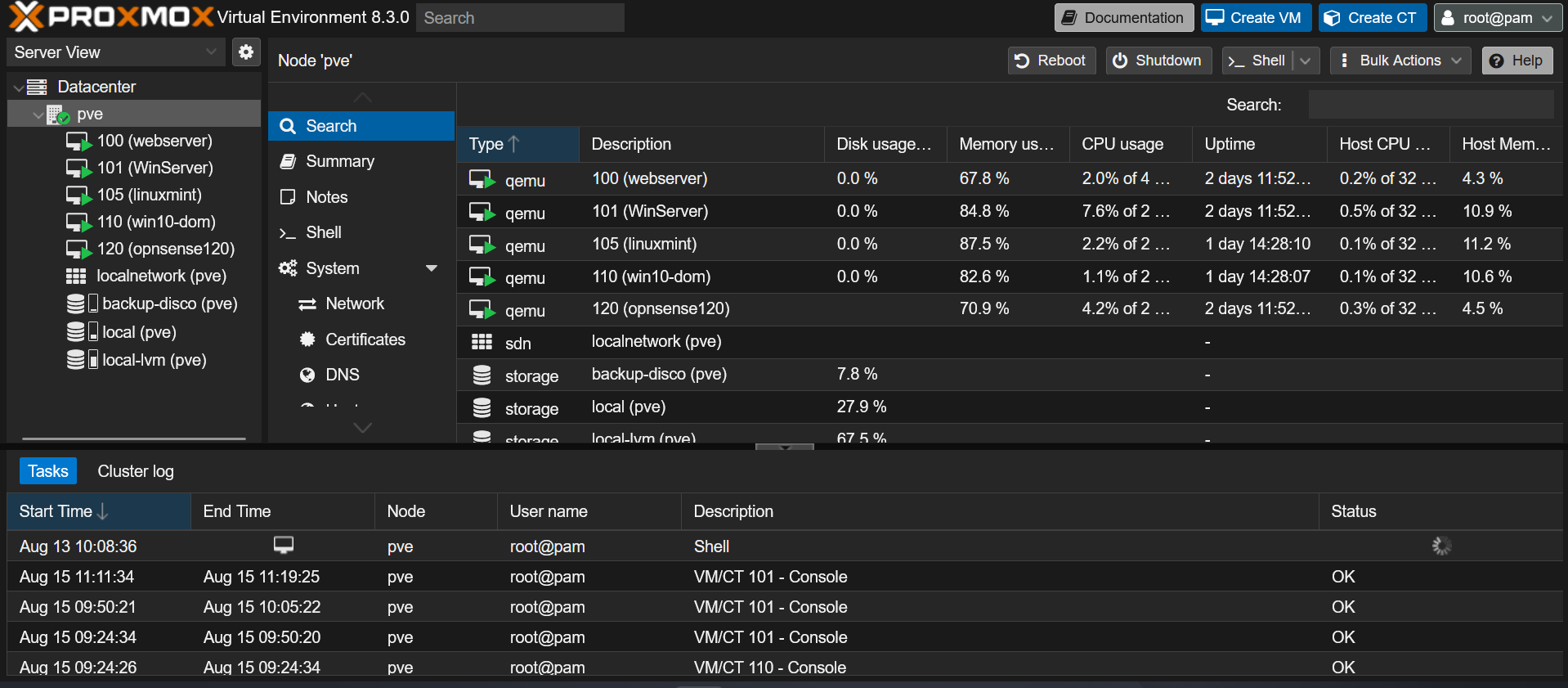This screenshot has width=1568, height=688.
Task: Select the VM/CT 110 - Console task
Action: click(785, 668)
